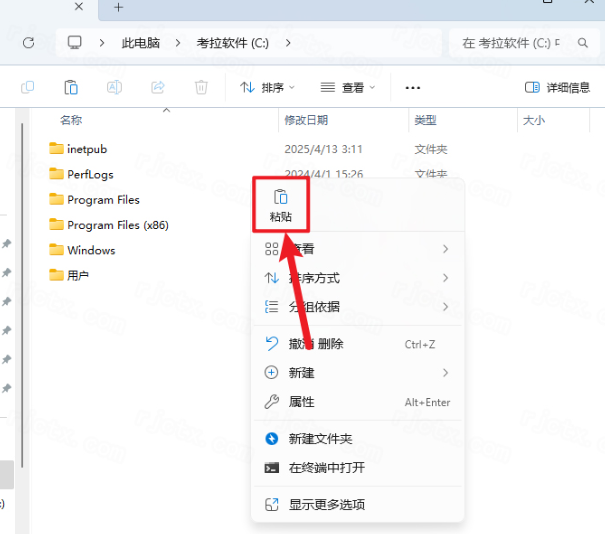Click the Rename icon in the toolbar
Viewport: 605px width, 534px height.
tap(114, 88)
